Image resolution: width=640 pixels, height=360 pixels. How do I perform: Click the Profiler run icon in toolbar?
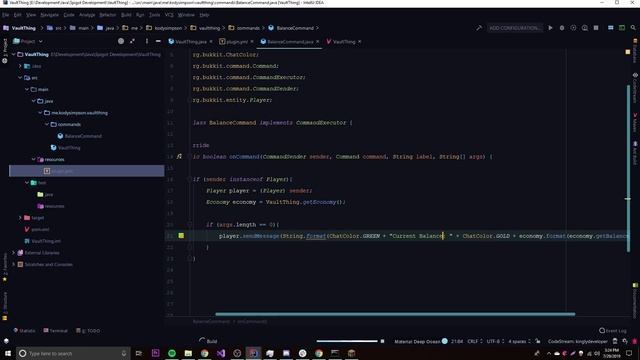(584, 28)
